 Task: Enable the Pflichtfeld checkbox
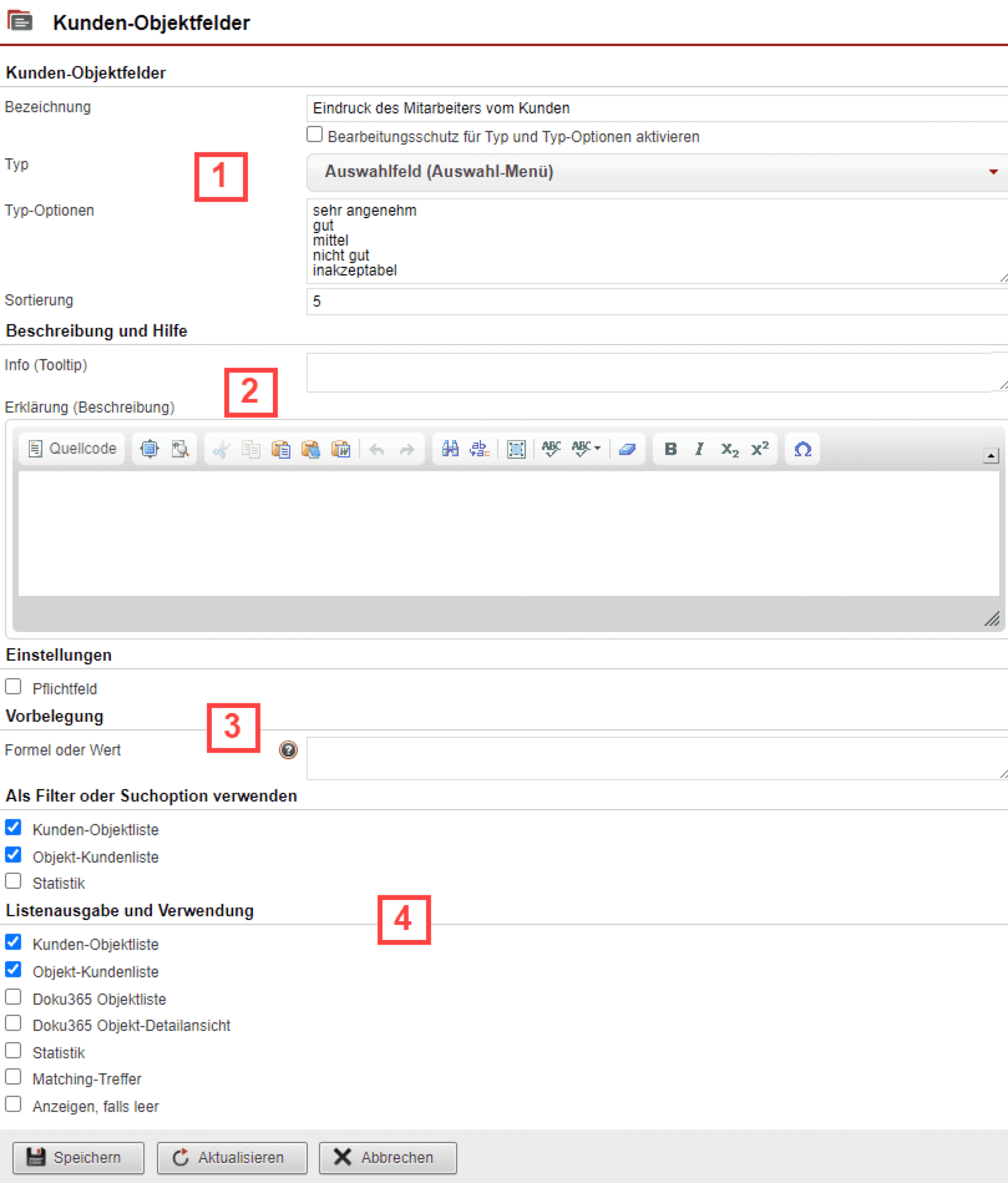pyautogui.click(x=13, y=687)
